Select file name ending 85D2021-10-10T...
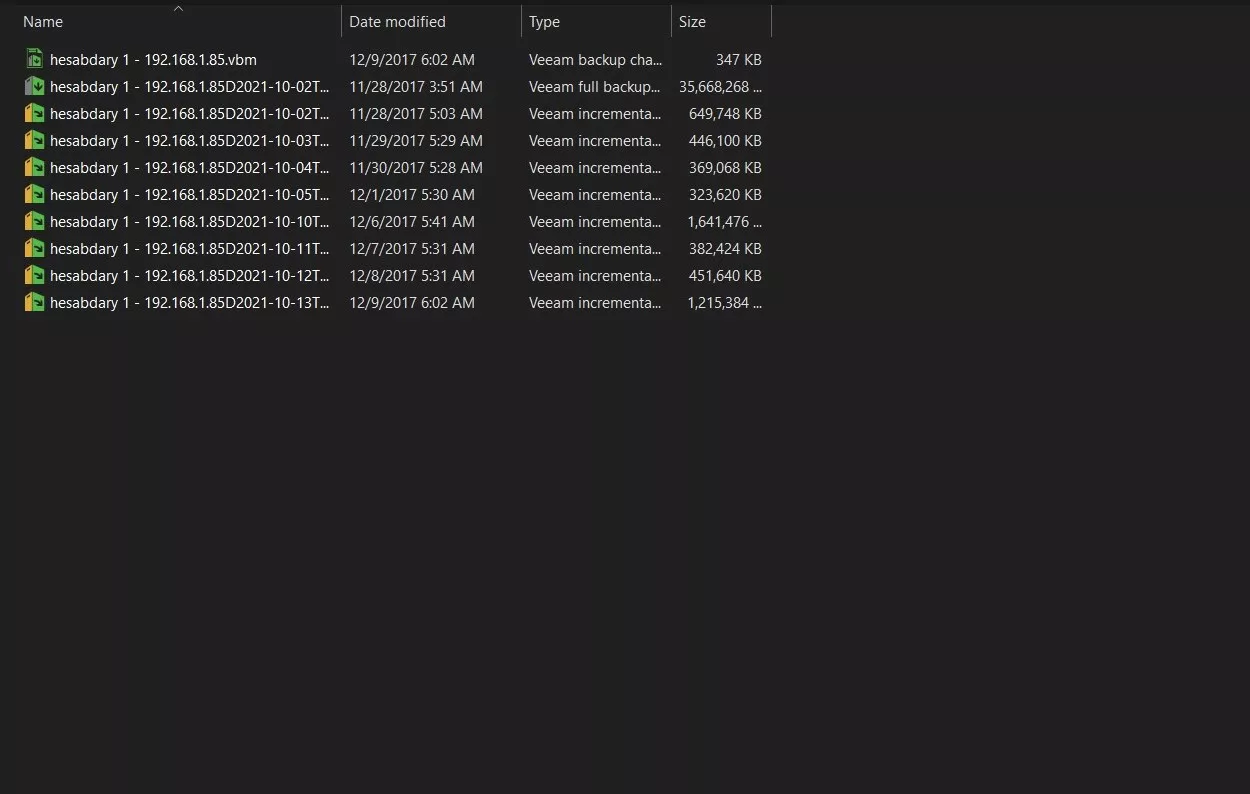This screenshot has width=1250, height=794. pos(189,222)
